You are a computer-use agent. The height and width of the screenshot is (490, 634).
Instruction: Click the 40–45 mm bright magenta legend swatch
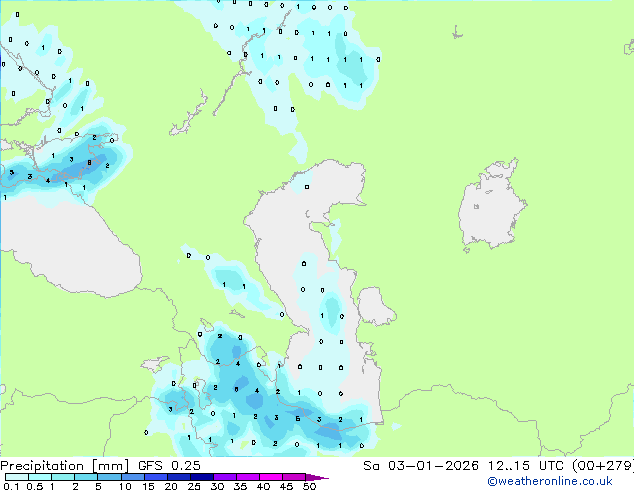(x=271, y=477)
